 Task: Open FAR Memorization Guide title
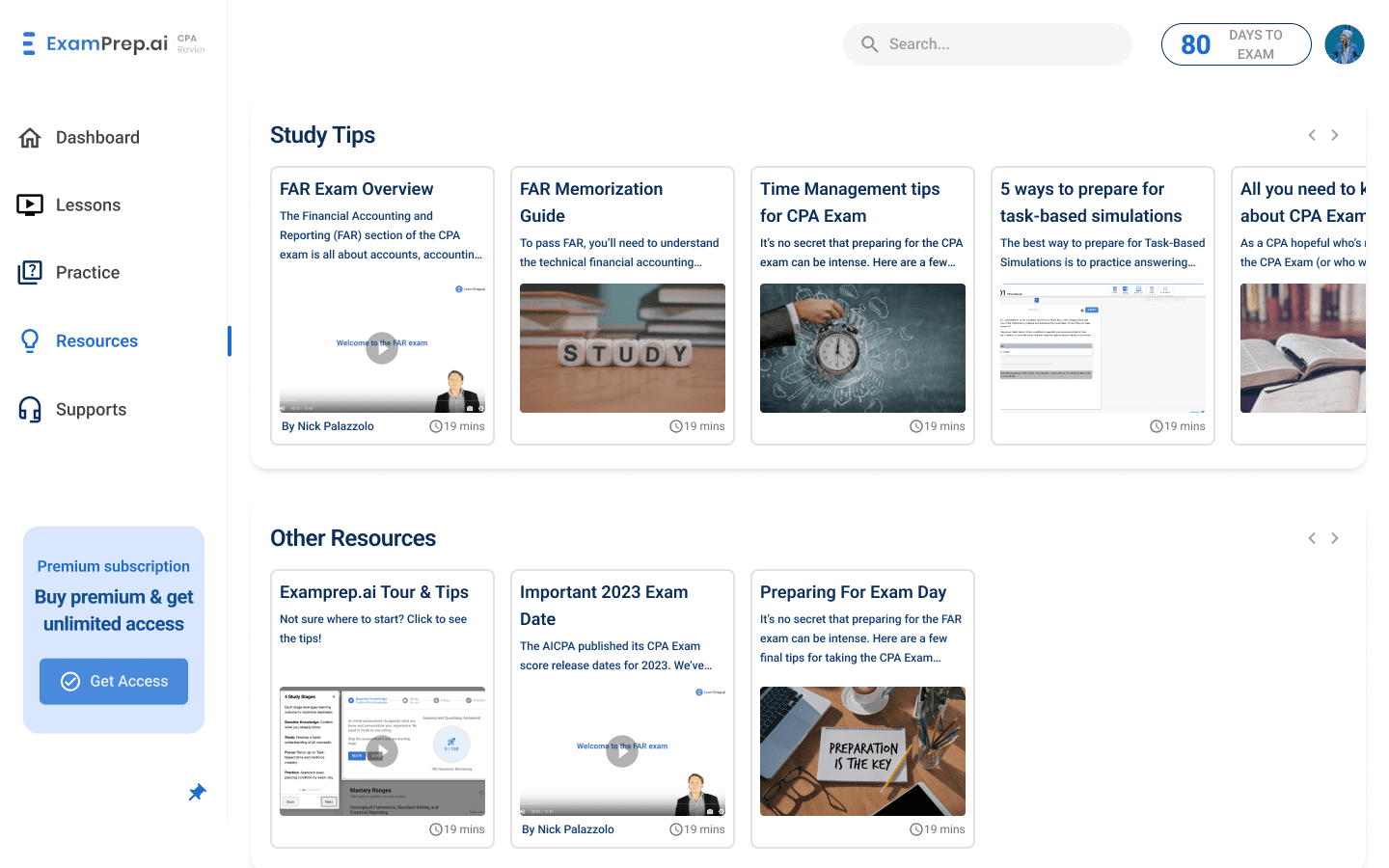point(591,203)
